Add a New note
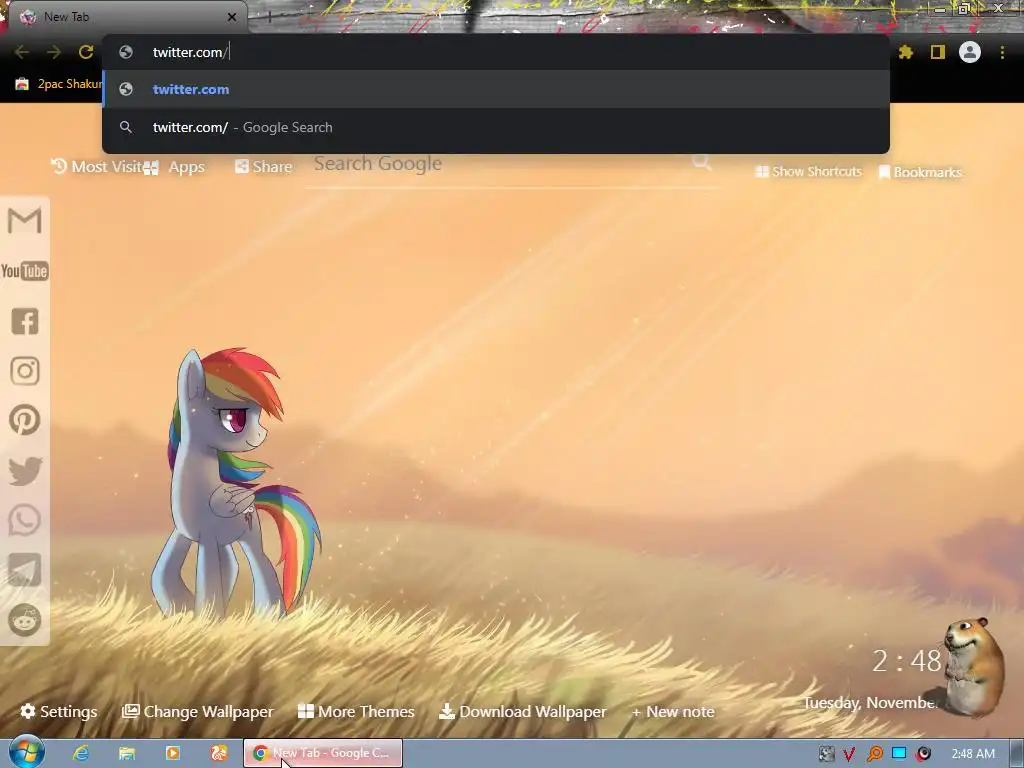This screenshot has height=768, width=1024. 673,712
